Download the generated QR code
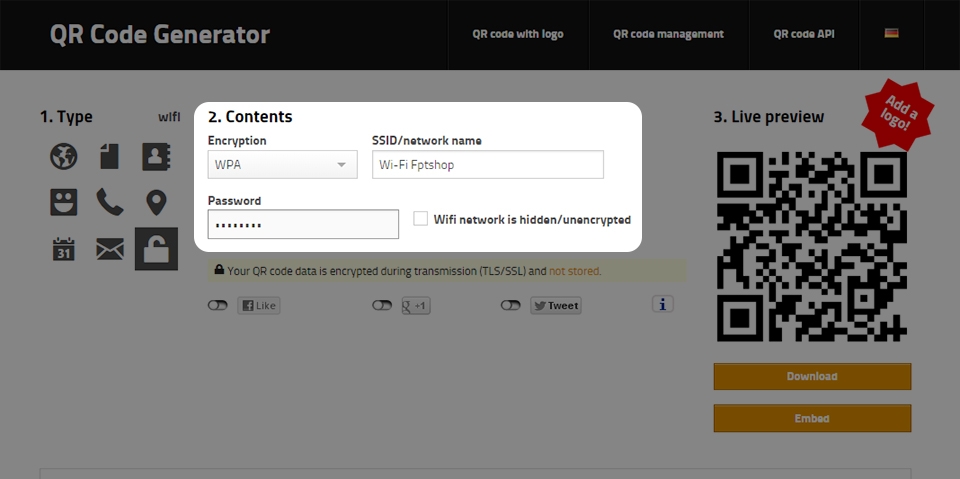This screenshot has width=960, height=479. coord(812,376)
